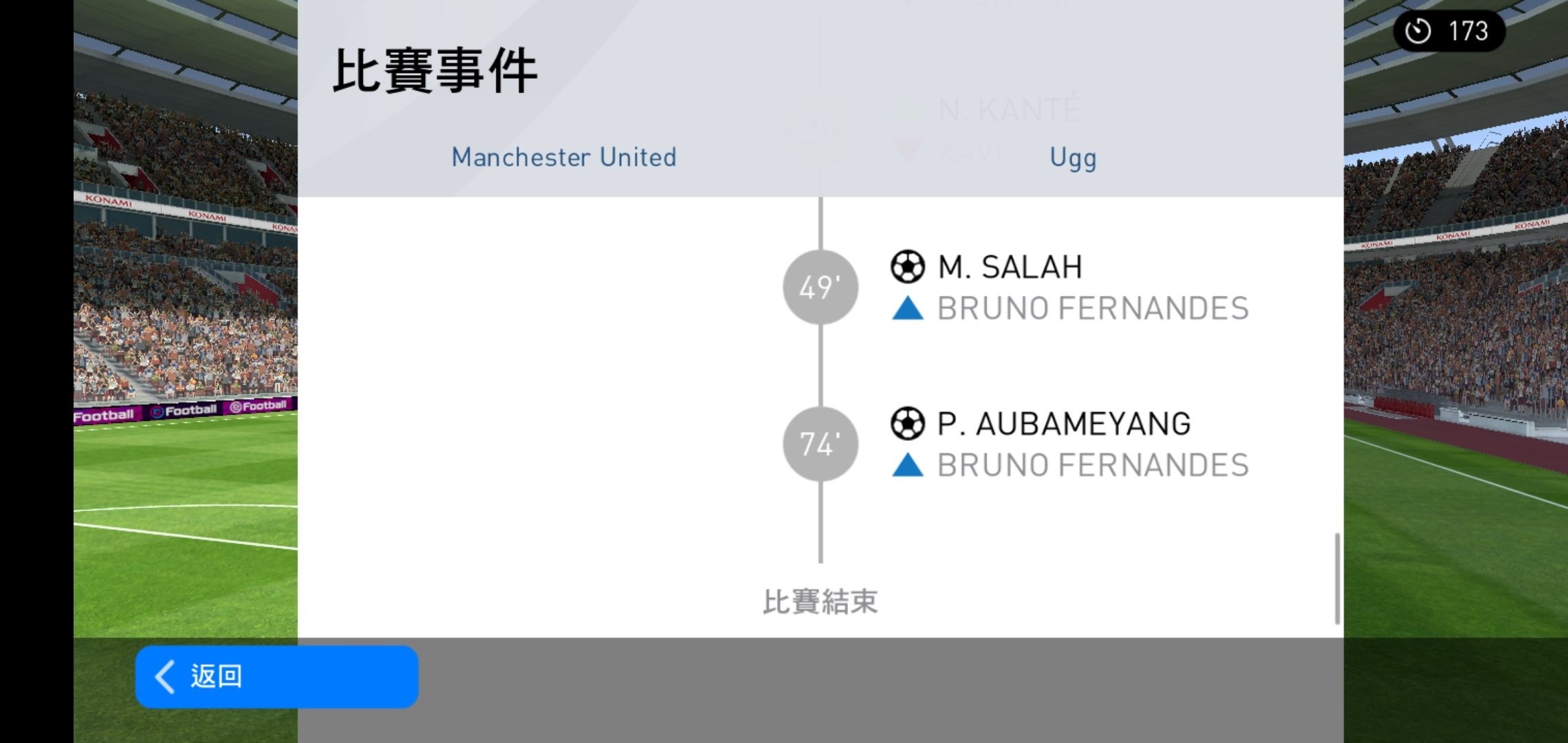1568x743 pixels.
Task: Select the Manchester United team label
Action: (x=564, y=158)
